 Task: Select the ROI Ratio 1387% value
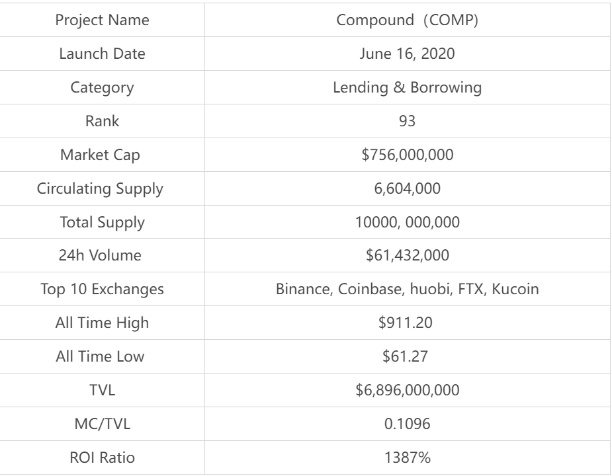click(407, 457)
